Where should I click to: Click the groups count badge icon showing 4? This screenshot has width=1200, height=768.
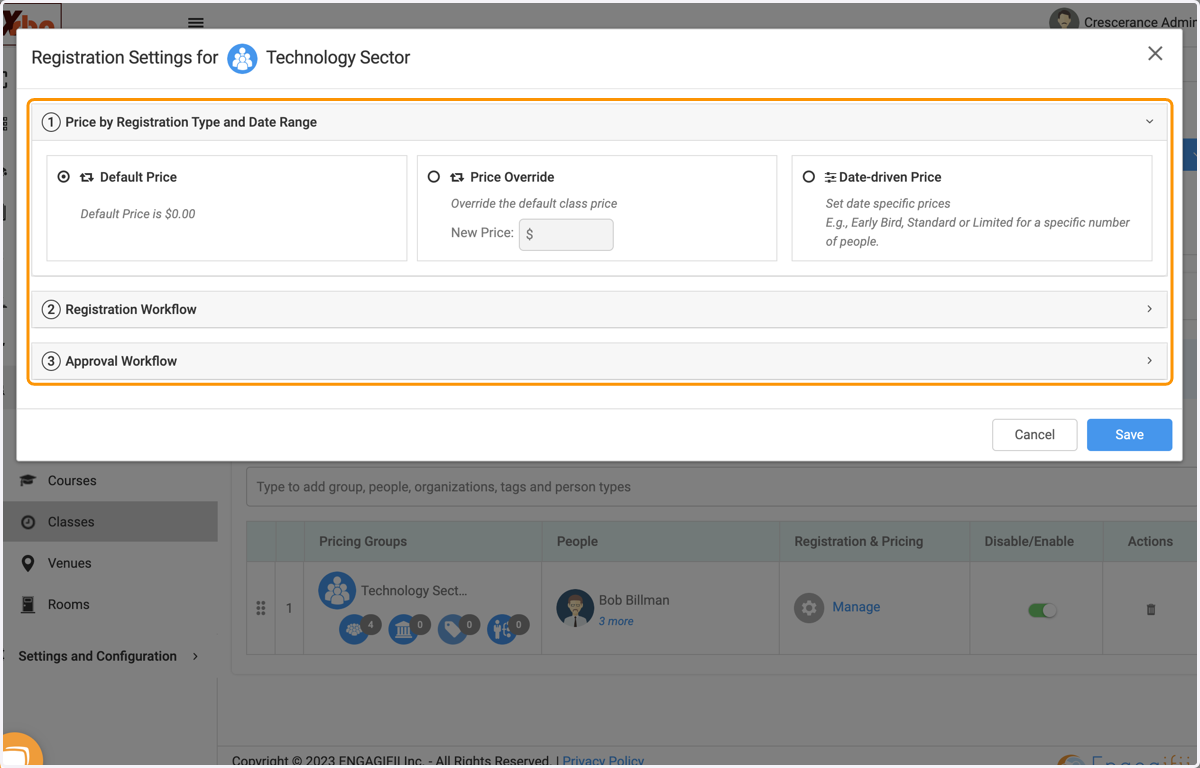coord(354,630)
